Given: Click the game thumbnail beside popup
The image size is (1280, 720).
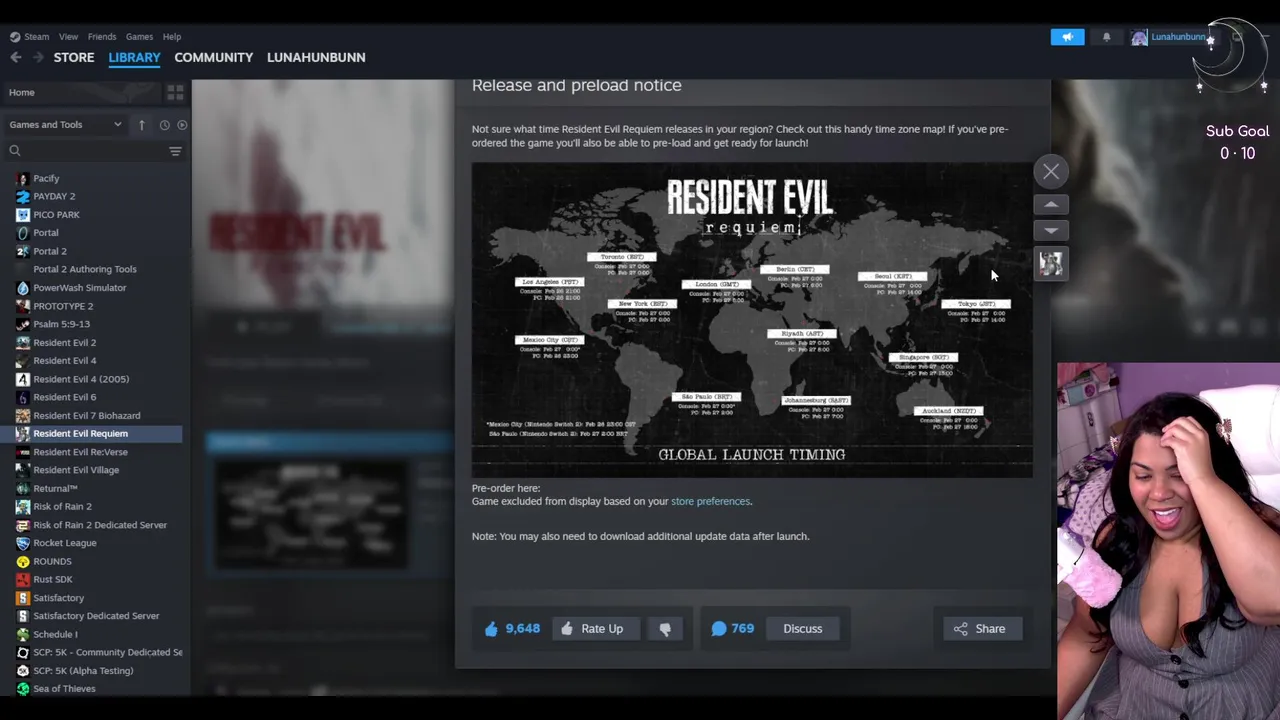Looking at the screenshot, I should tap(1051, 263).
